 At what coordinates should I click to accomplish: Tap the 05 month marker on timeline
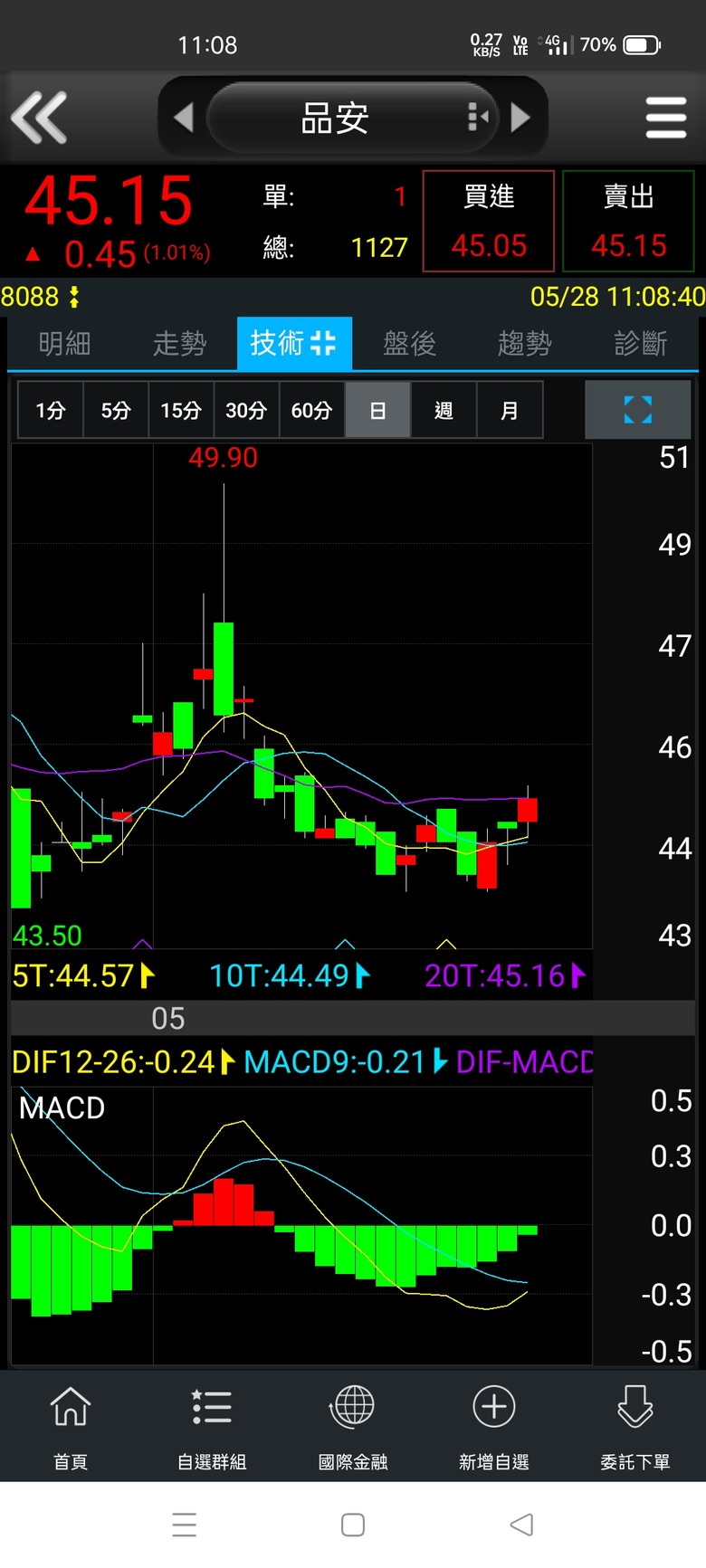(168, 1019)
